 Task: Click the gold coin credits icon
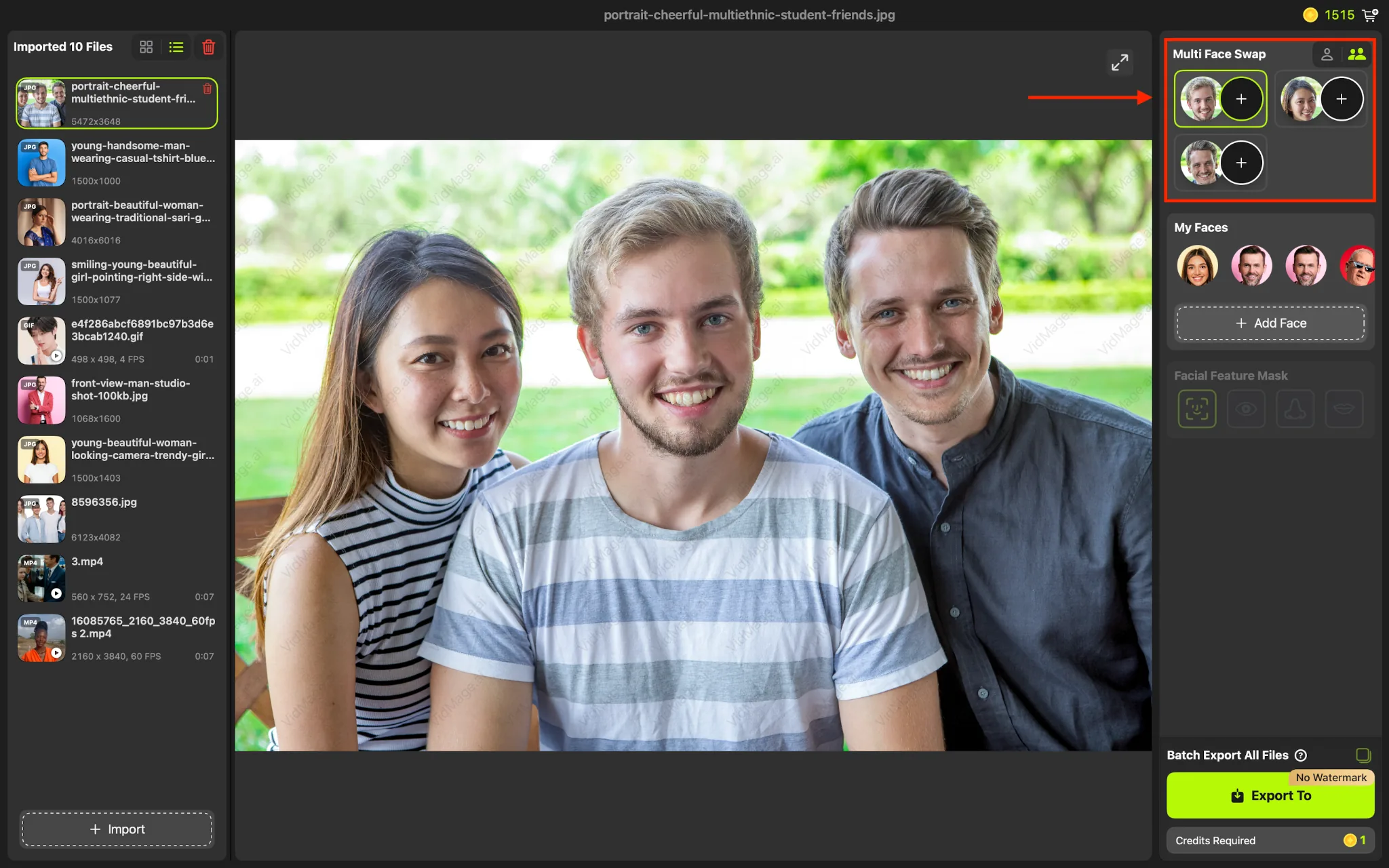click(x=1310, y=15)
